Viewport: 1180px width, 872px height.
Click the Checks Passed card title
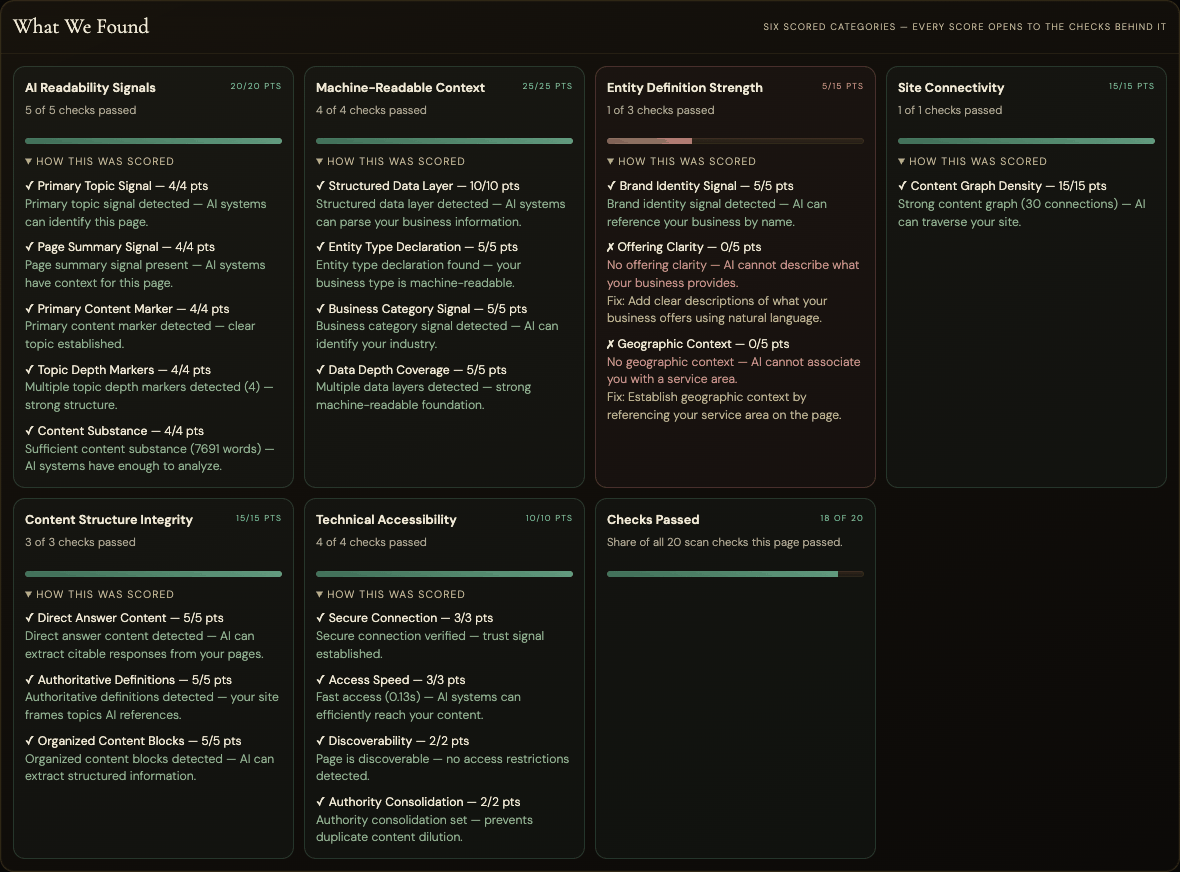click(653, 520)
